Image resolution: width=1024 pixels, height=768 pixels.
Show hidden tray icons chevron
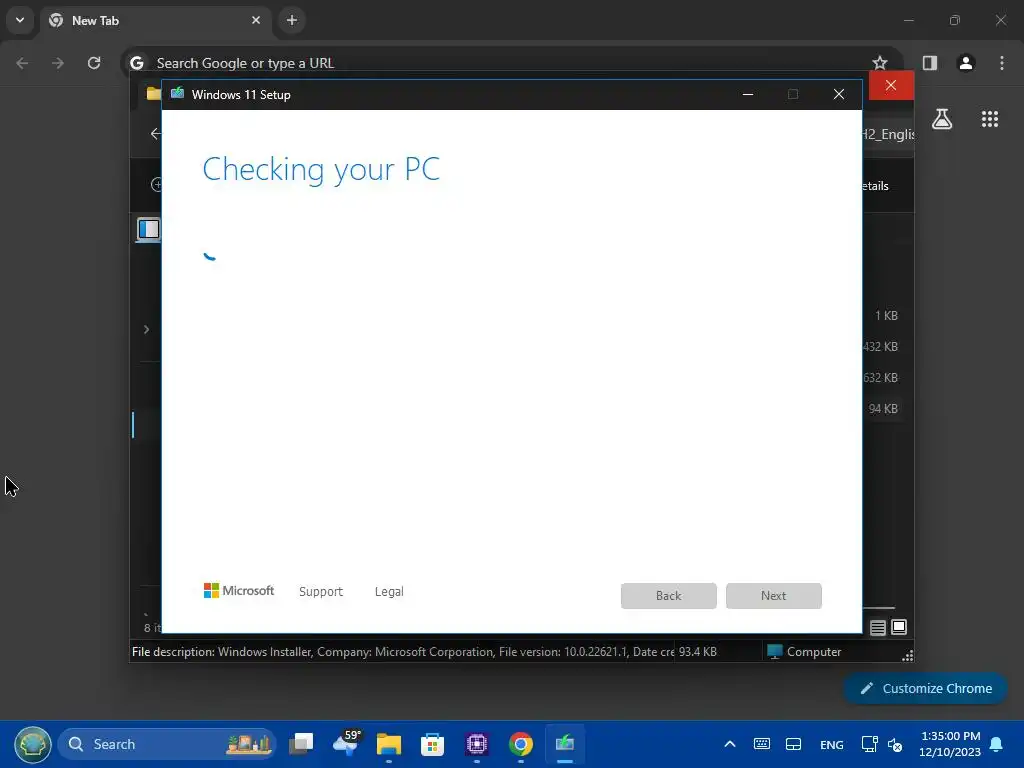coord(730,744)
